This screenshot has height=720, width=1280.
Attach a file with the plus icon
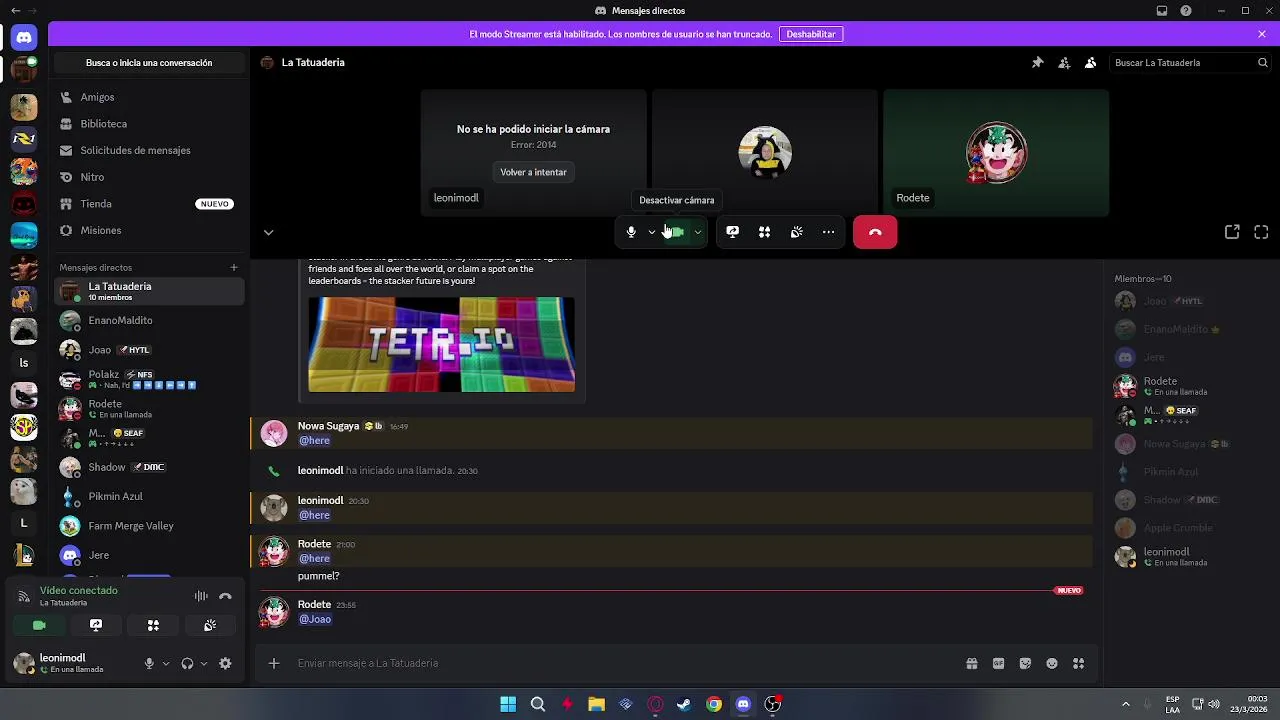(x=274, y=663)
